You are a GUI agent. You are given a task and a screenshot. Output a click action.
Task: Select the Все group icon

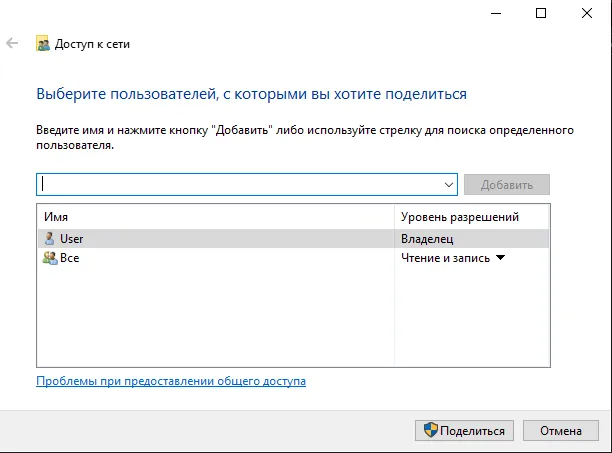(50, 258)
